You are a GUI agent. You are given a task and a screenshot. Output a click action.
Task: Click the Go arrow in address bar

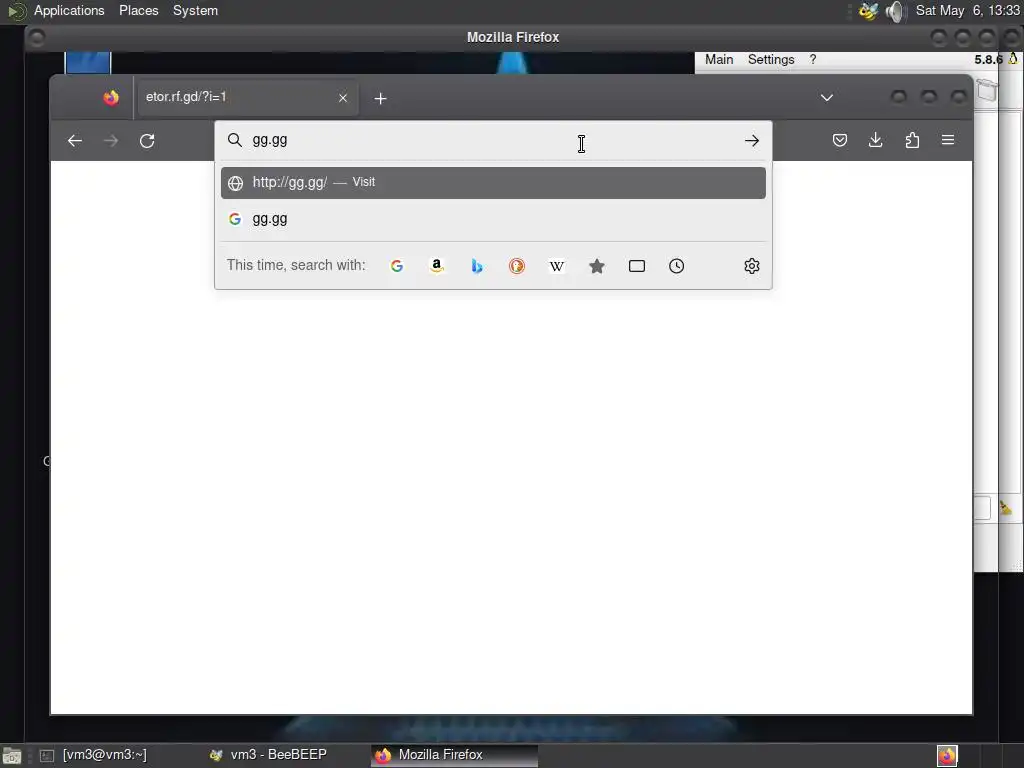(752, 140)
